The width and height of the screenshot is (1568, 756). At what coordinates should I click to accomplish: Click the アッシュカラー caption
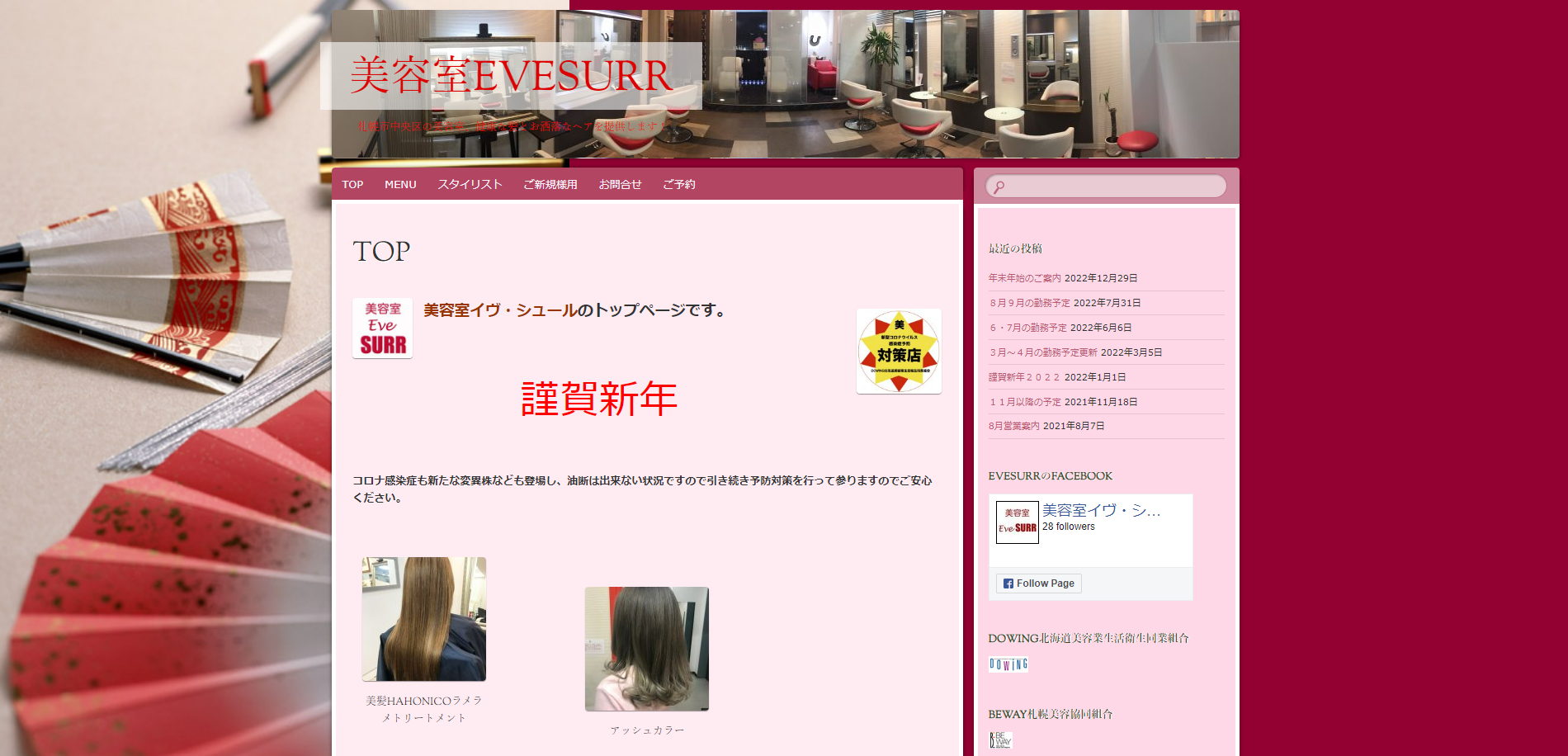[647, 730]
